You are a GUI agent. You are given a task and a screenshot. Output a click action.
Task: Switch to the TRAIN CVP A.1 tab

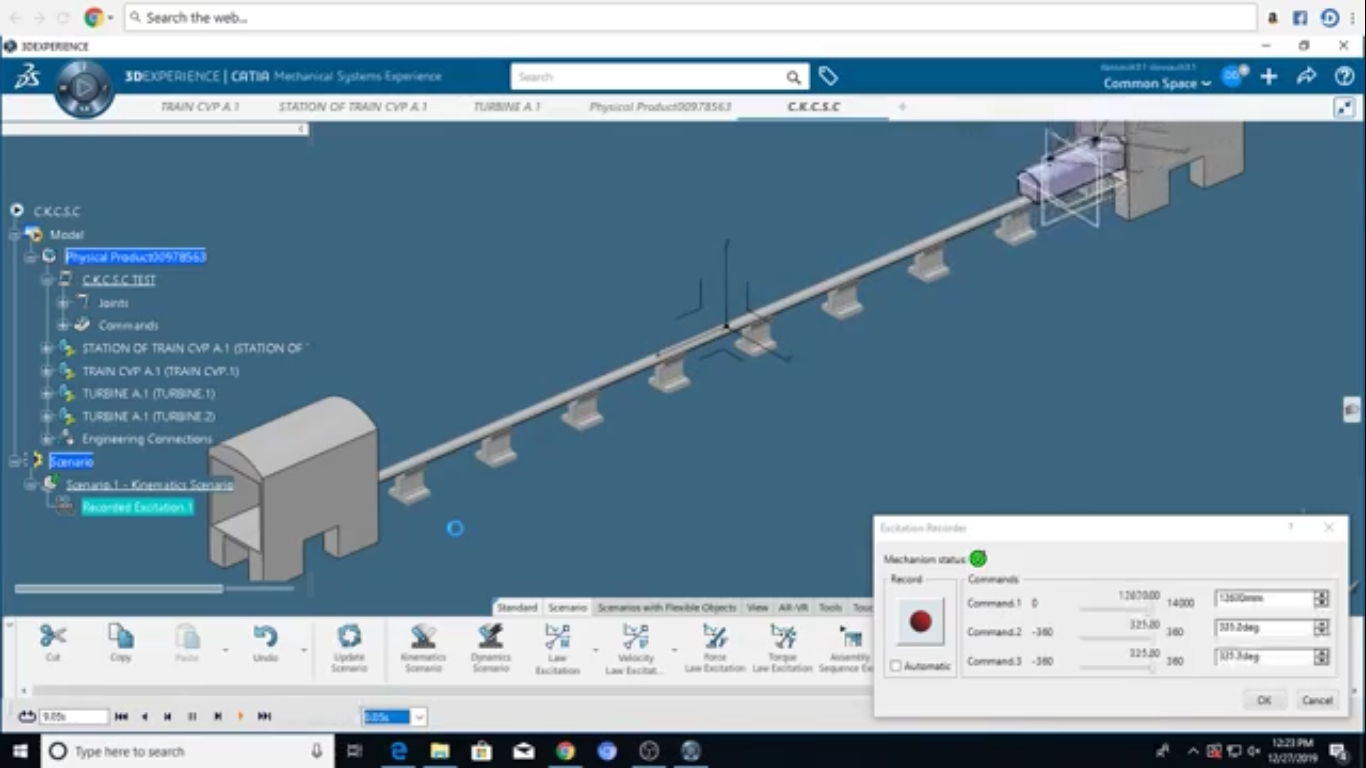[x=200, y=106]
